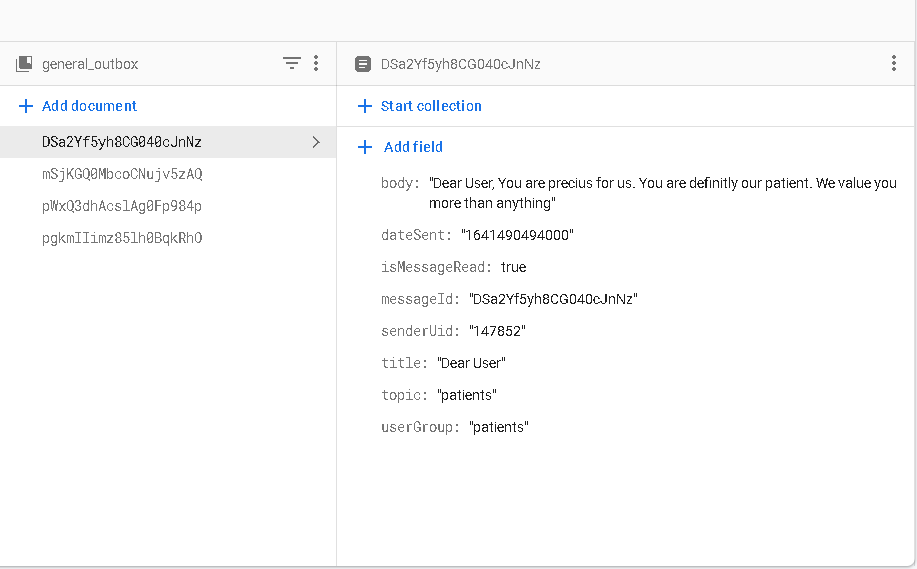Click the messageId value "DSa2Yf5yh8CG040cJnNz"
The image size is (917, 569).
[x=553, y=299]
